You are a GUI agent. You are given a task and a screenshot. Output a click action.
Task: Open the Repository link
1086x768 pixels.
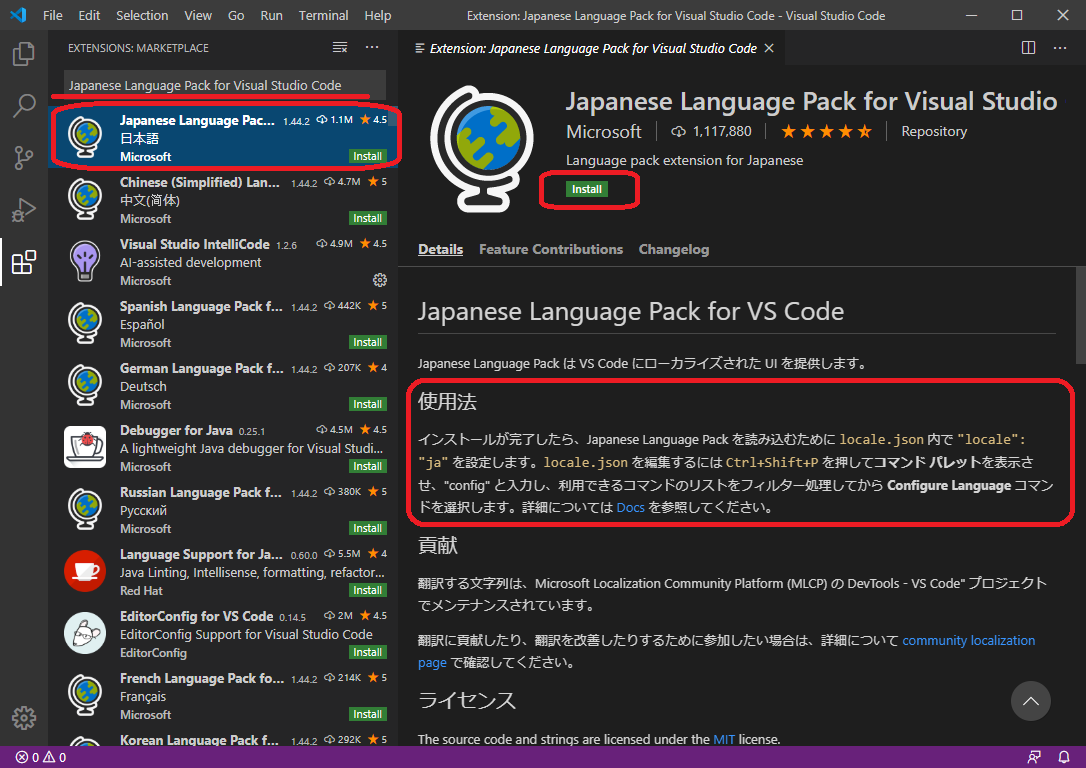(x=934, y=132)
